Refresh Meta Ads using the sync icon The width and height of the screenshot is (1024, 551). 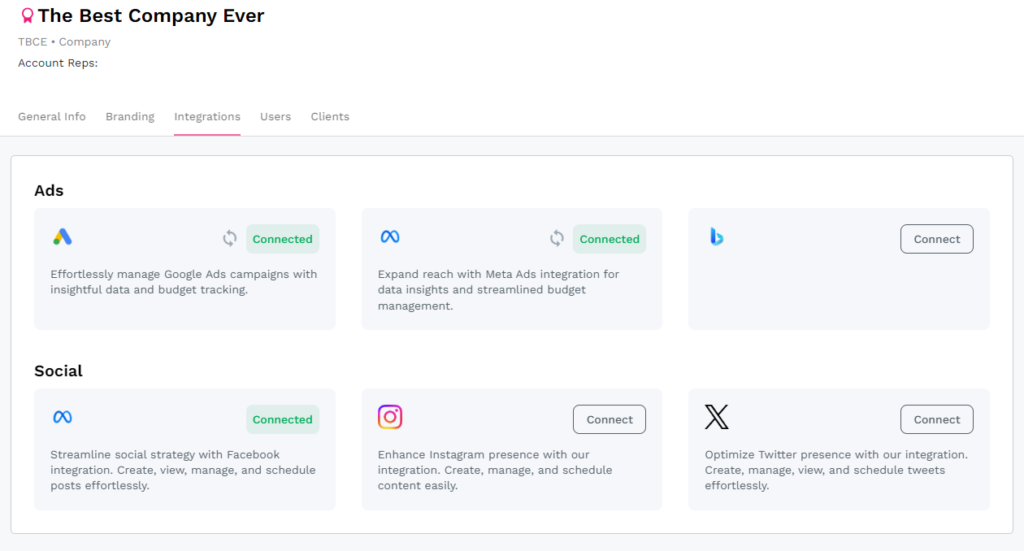tap(557, 239)
